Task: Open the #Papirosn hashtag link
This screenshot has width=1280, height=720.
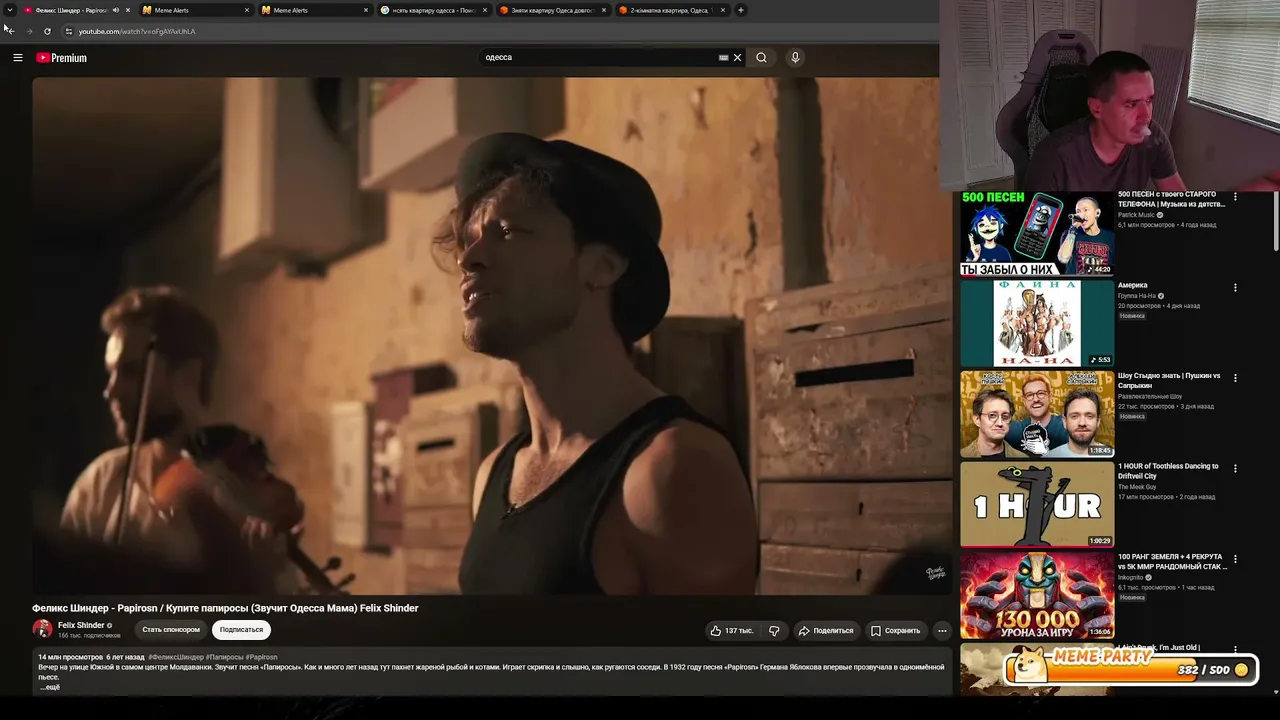Action: 261,657
